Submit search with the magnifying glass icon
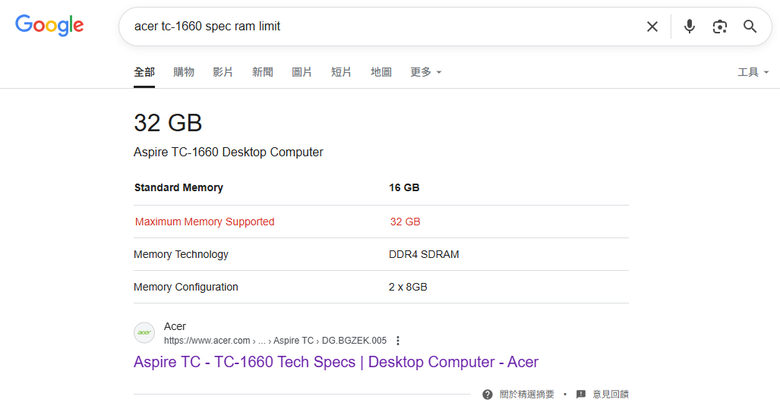The height and width of the screenshot is (415, 780). [750, 26]
